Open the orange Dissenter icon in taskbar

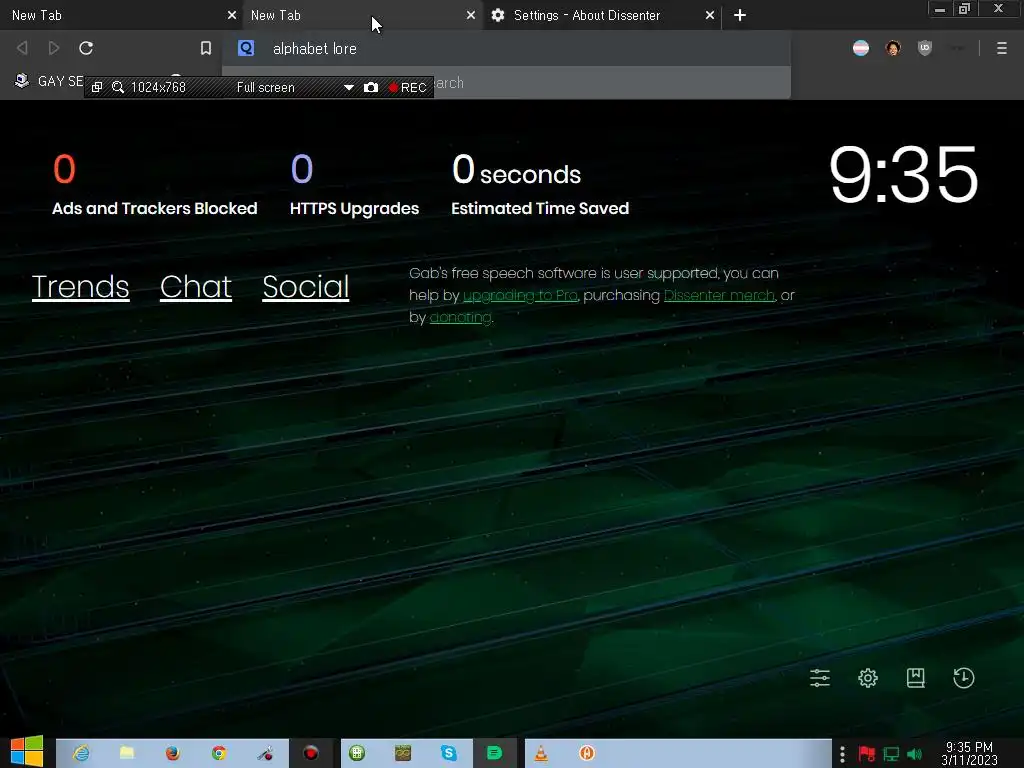pyautogui.click(x=586, y=753)
